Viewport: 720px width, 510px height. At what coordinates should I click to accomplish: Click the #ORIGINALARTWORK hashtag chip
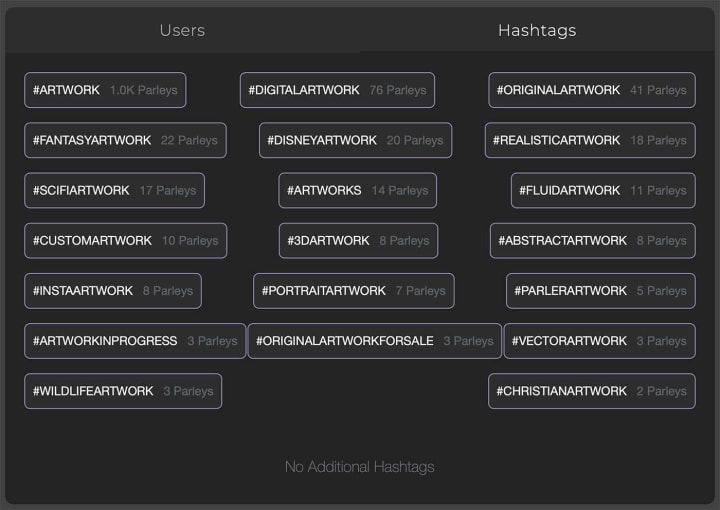coord(591,90)
